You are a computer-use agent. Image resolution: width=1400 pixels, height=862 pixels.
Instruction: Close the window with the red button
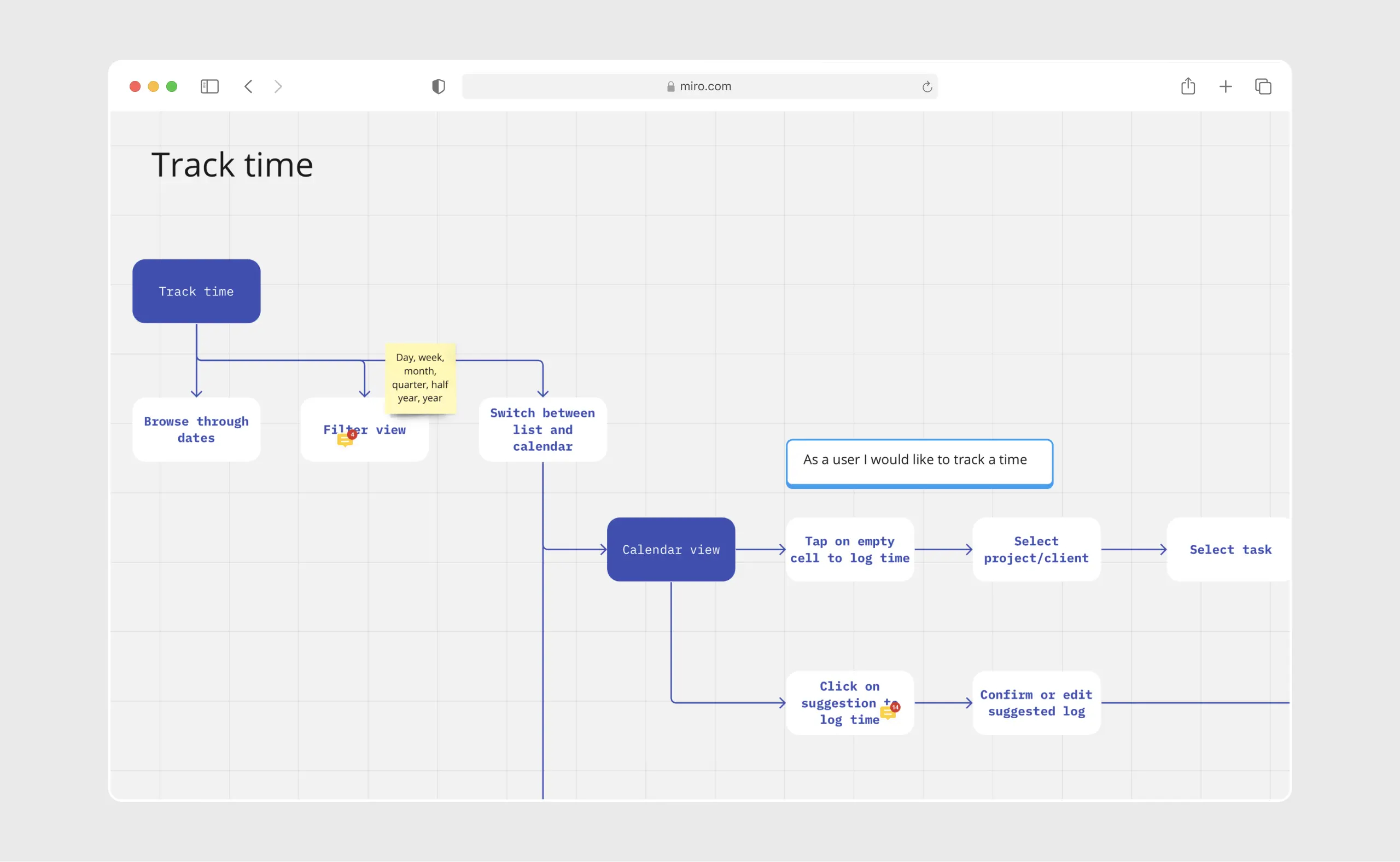135,86
